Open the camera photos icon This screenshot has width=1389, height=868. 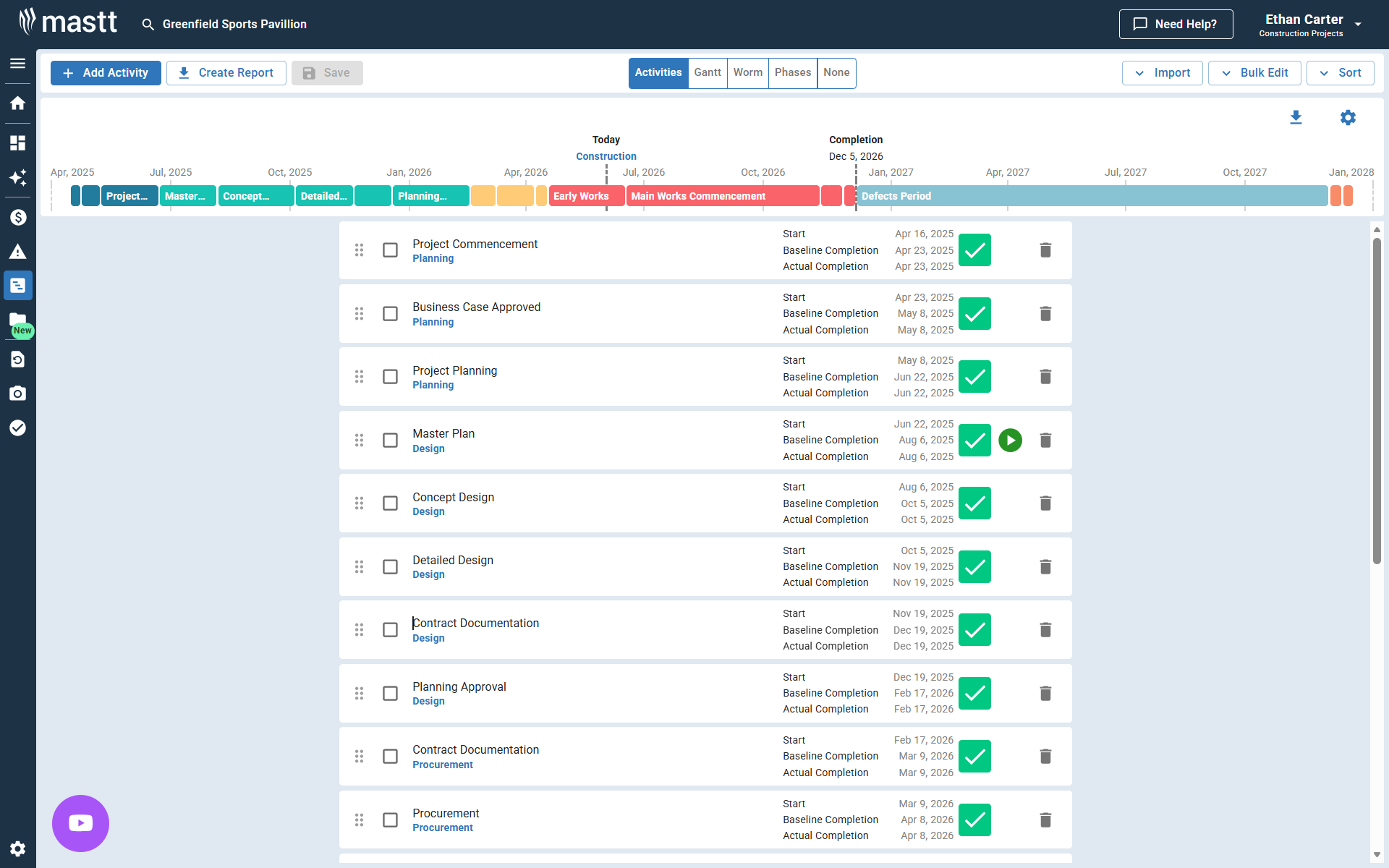pyautogui.click(x=18, y=393)
